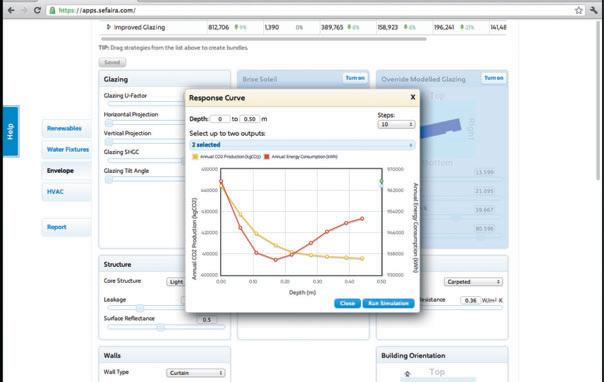Bookmark page using the star icon

pos(579,10)
